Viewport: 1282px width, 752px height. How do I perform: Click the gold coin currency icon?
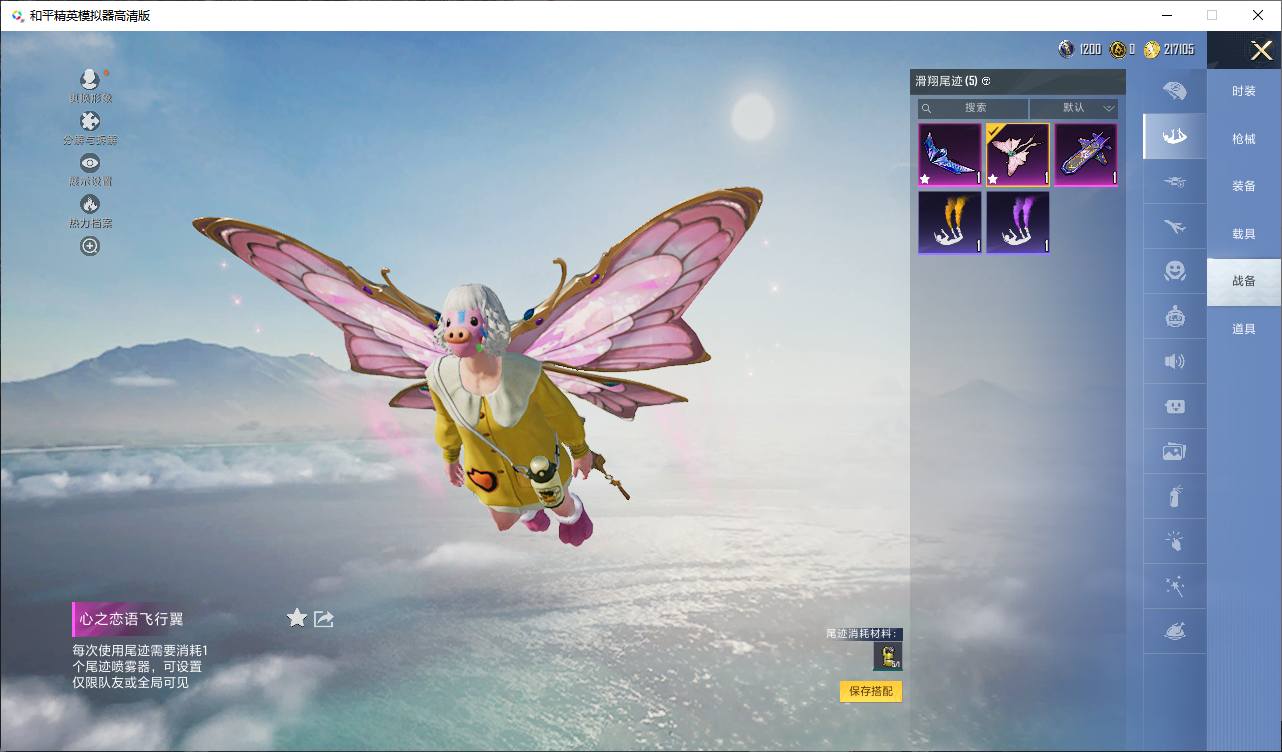tap(1152, 49)
